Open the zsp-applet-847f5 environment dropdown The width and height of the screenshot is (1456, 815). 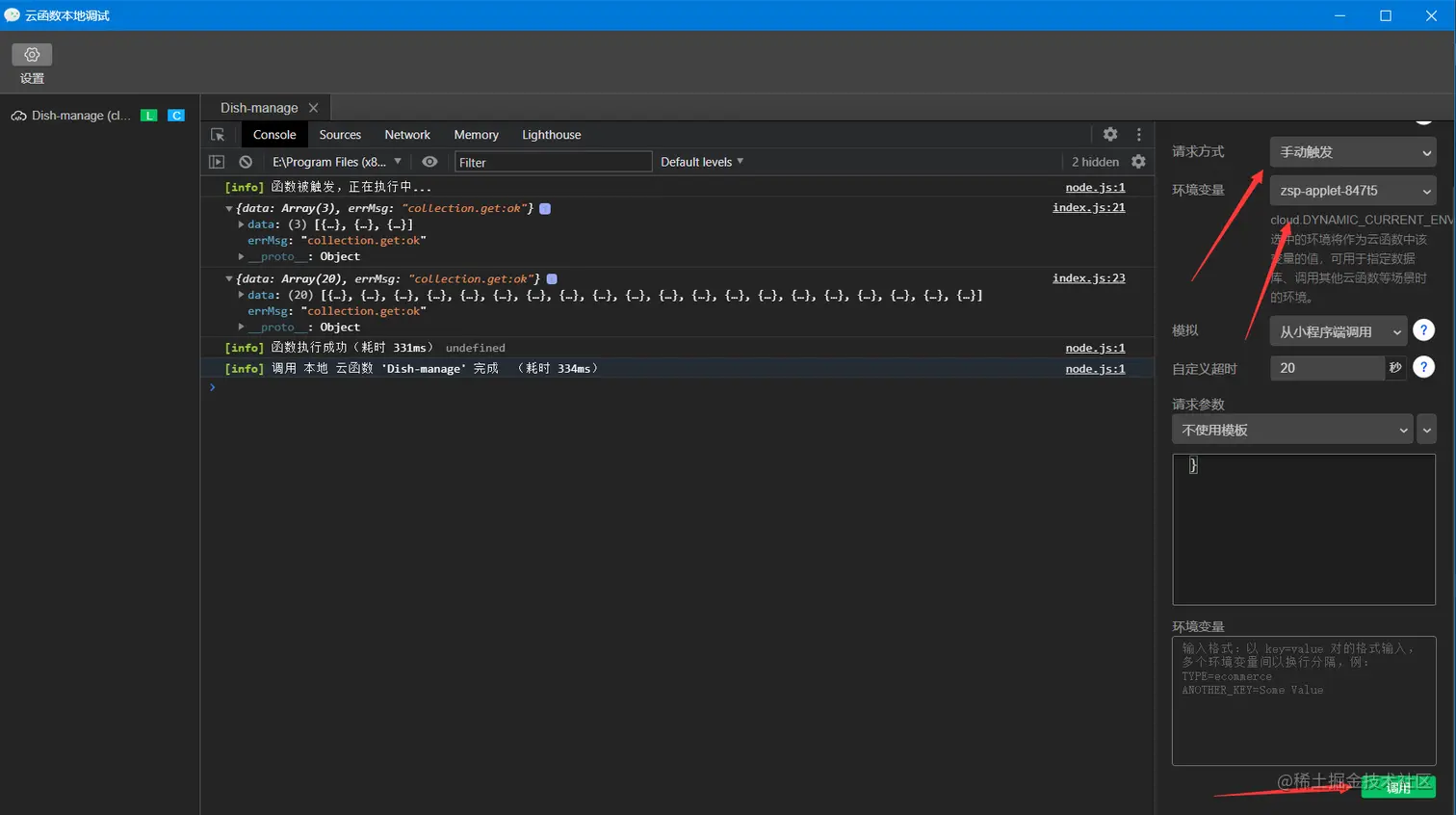1352,191
